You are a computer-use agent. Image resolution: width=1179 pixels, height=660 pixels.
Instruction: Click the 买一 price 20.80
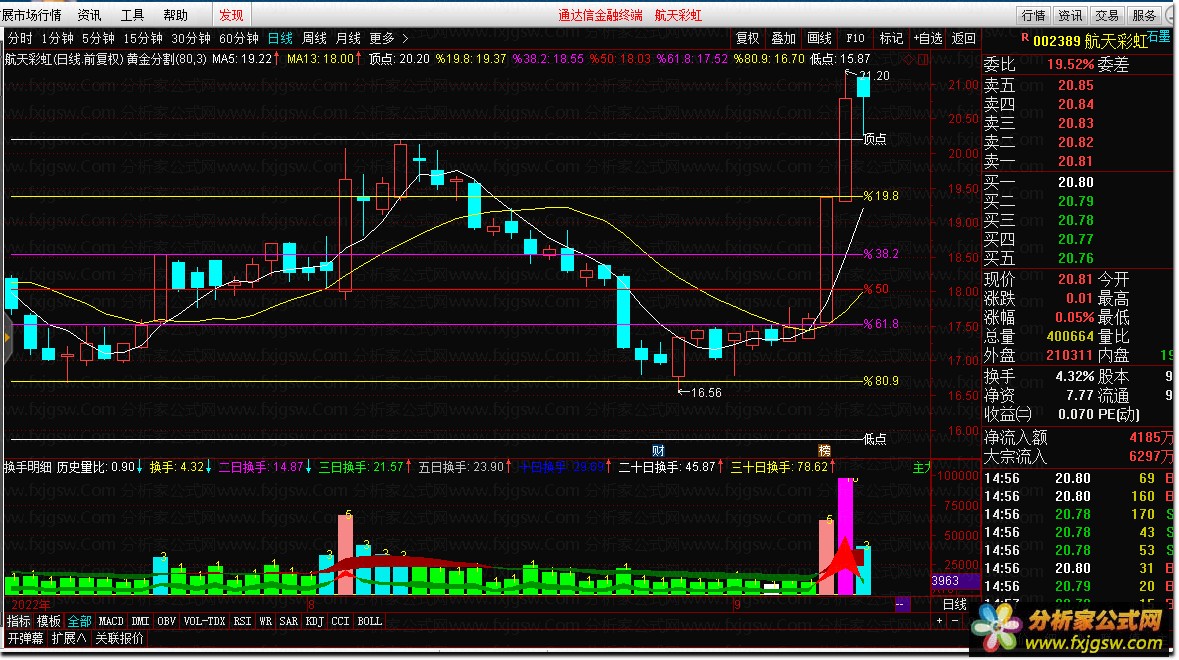[1075, 183]
